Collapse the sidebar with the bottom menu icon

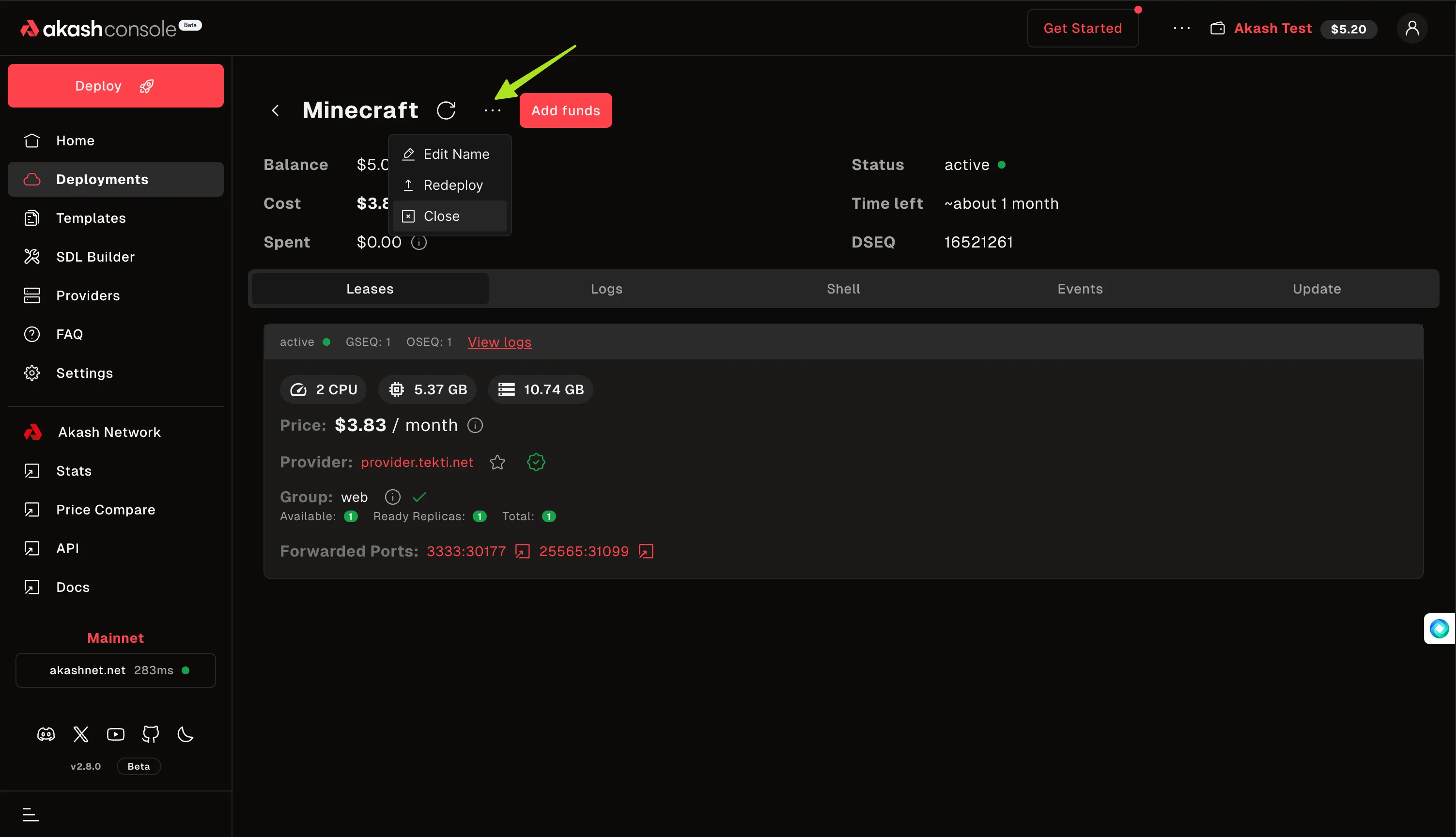point(31,814)
